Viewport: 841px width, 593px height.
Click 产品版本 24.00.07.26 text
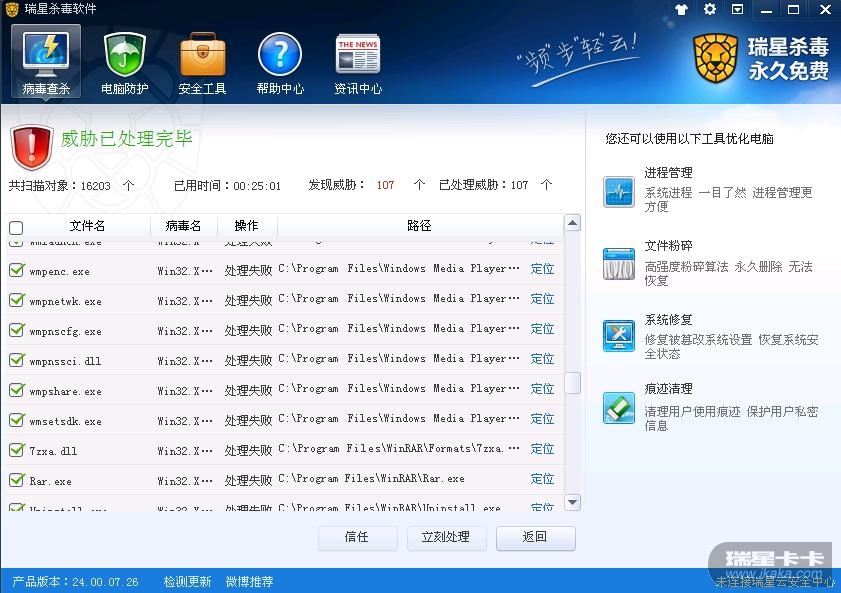[x=75, y=582]
